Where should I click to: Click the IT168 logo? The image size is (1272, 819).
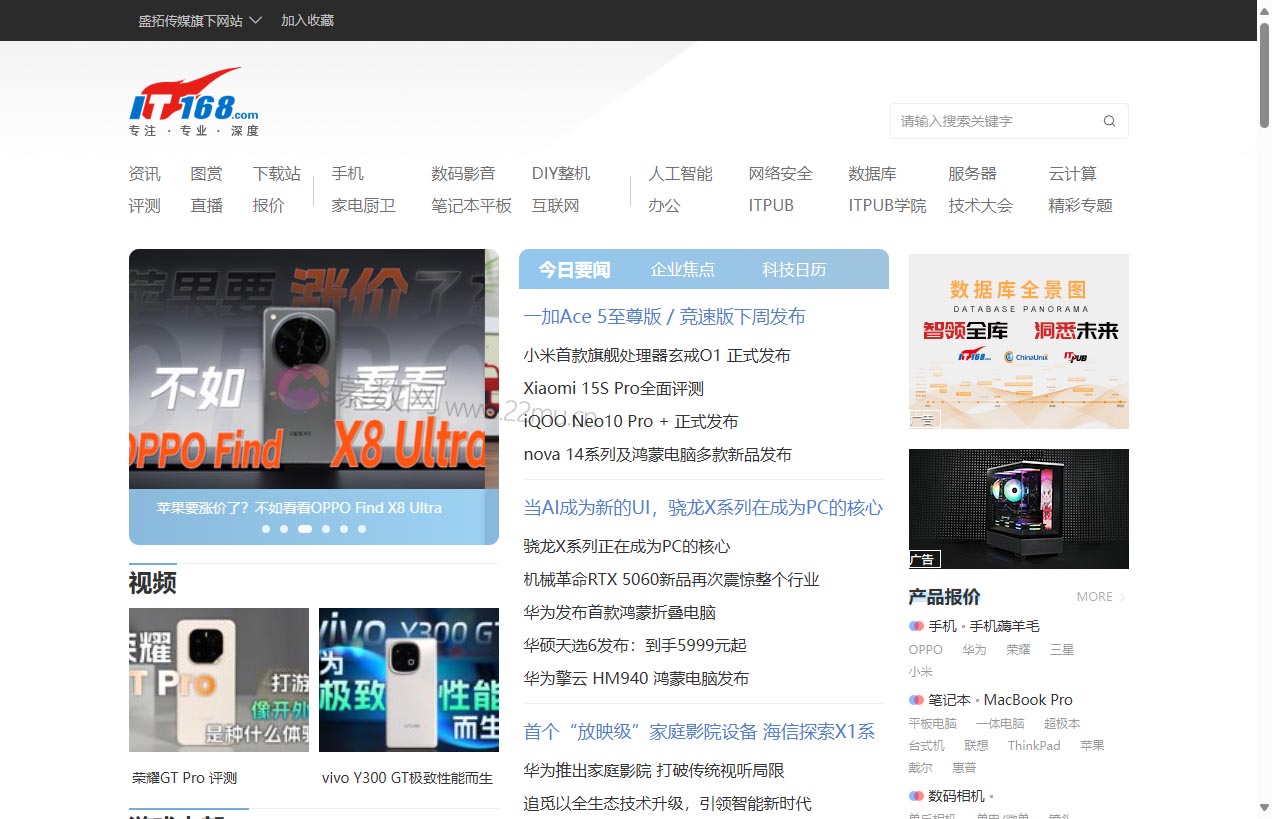pyautogui.click(x=194, y=101)
